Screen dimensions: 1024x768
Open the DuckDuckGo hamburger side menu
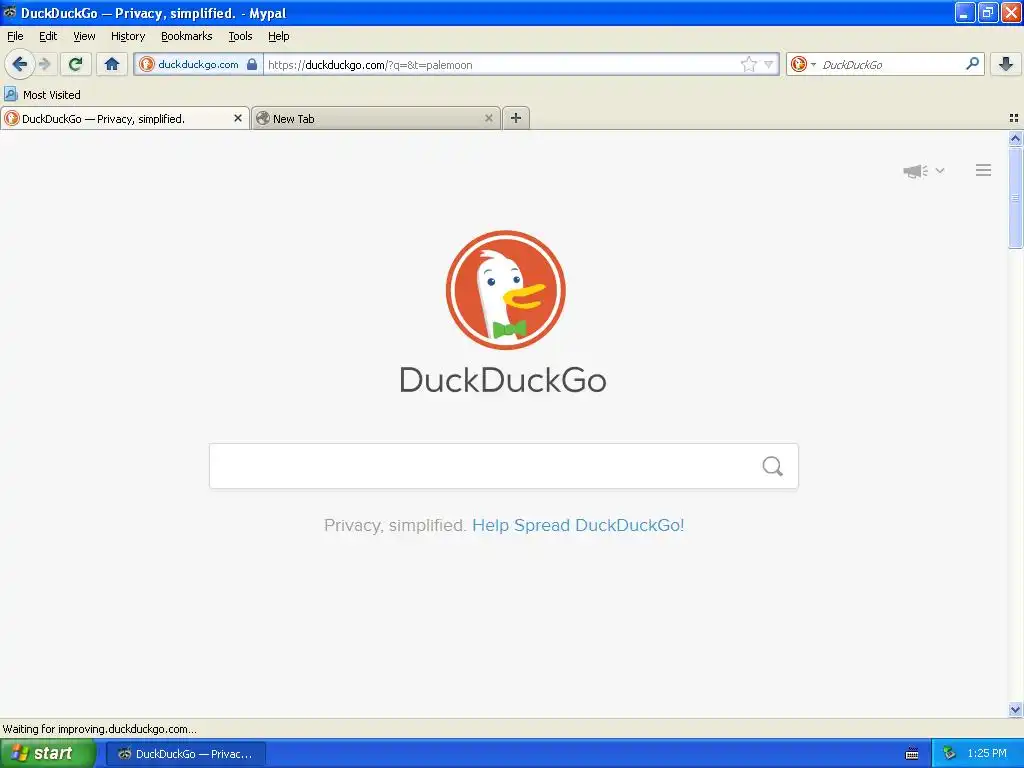[984, 170]
